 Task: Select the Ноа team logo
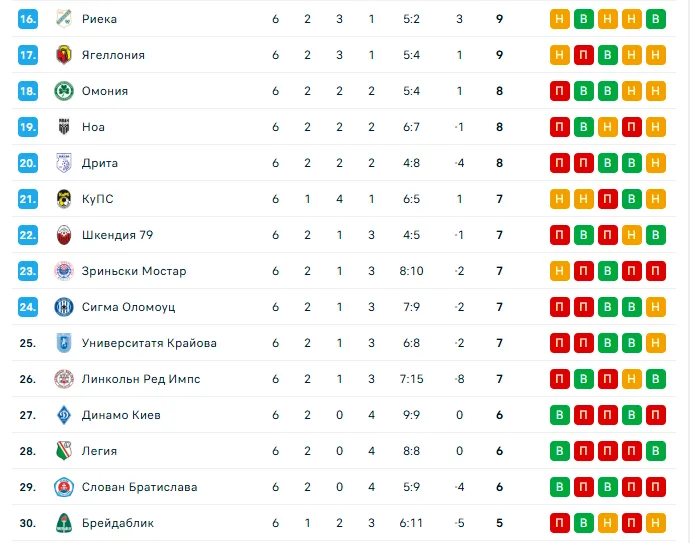point(63,127)
